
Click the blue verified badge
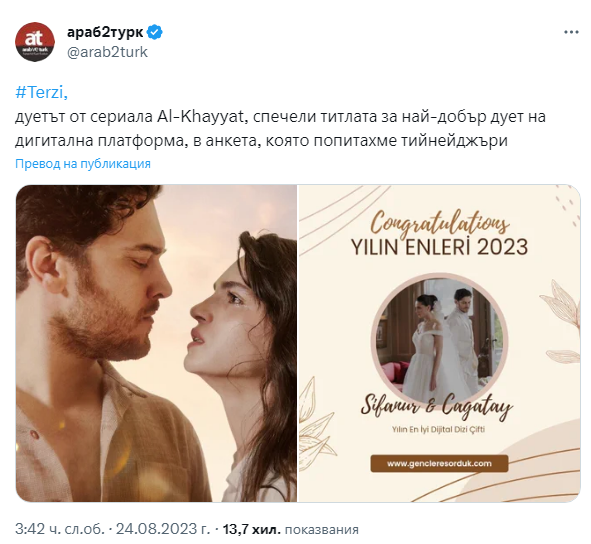coord(154,32)
